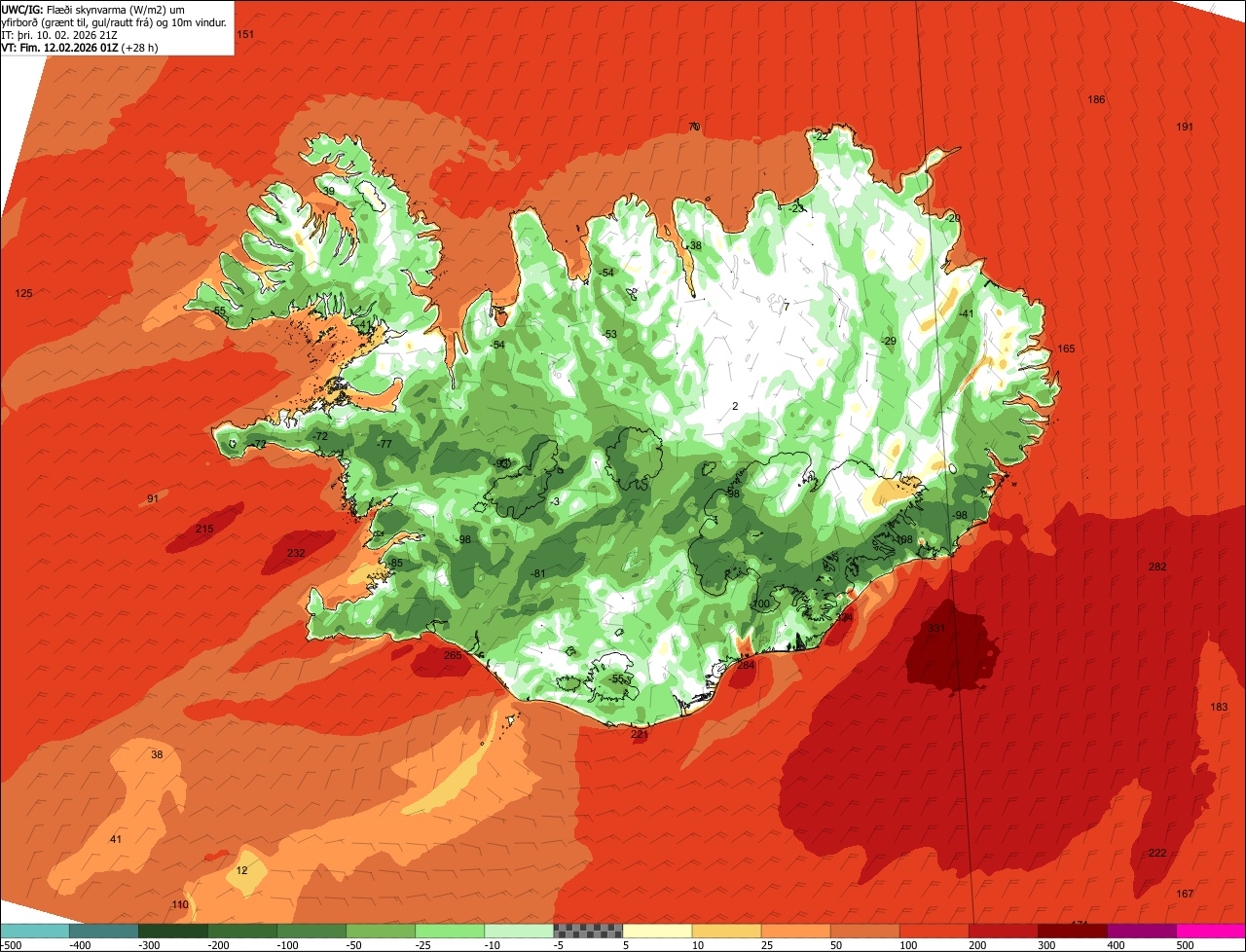Click the value 165 off the east coast
1246x952 pixels.
point(1066,348)
